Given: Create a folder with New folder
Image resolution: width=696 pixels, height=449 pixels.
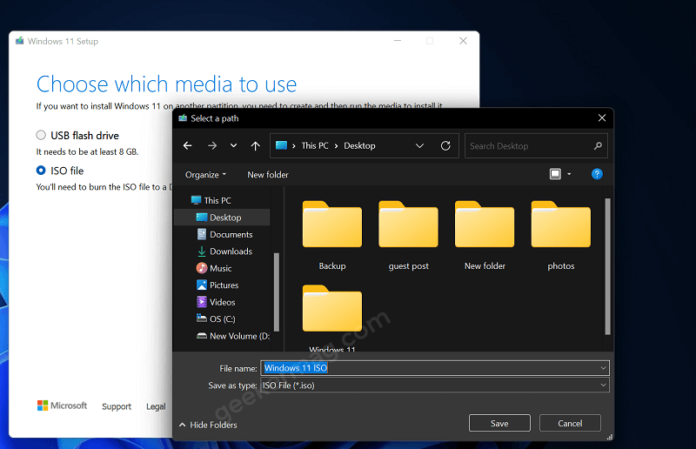Looking at the screenshot, I should point(268,174).
